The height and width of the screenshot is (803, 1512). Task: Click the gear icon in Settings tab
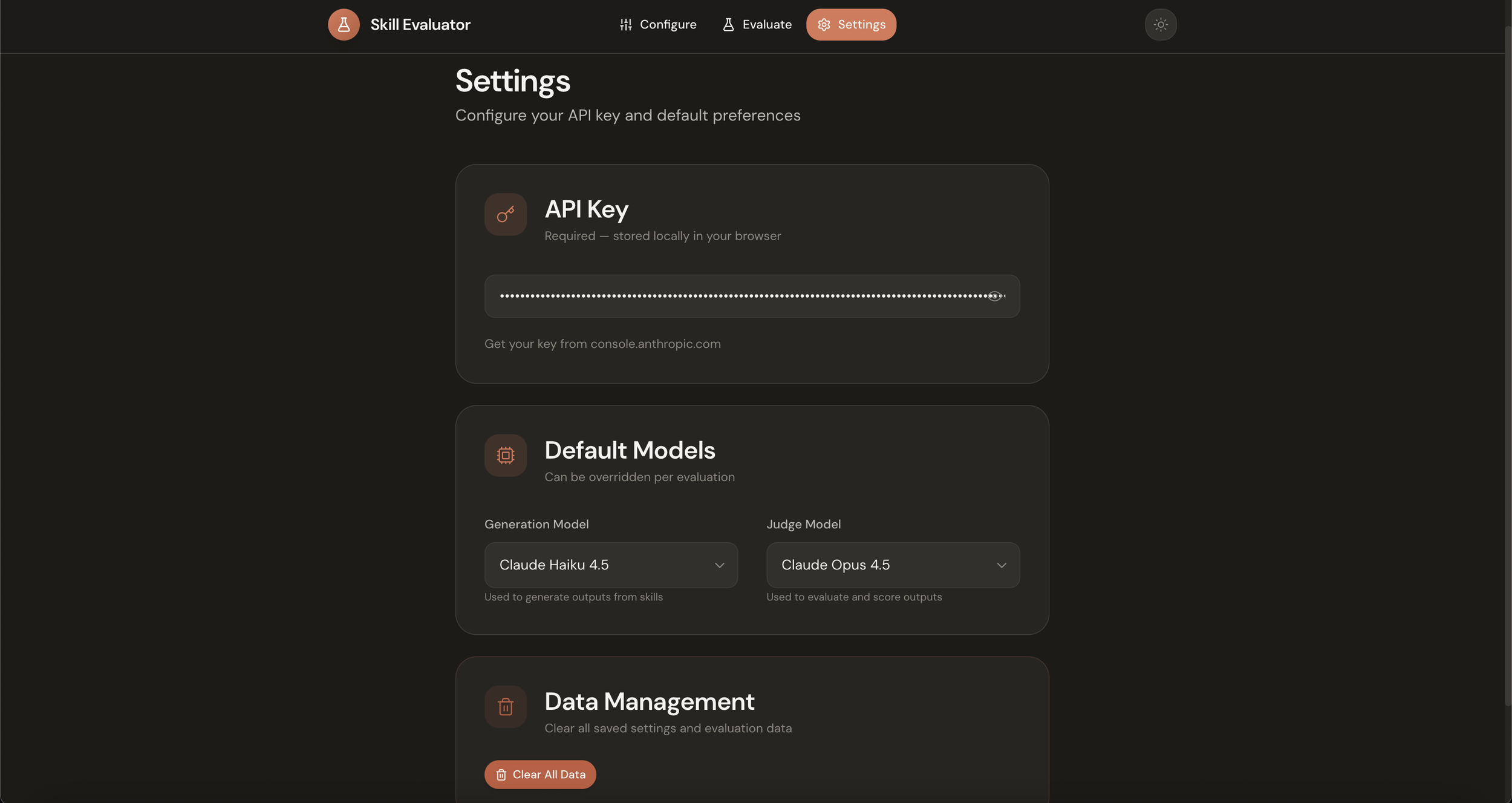824,25
